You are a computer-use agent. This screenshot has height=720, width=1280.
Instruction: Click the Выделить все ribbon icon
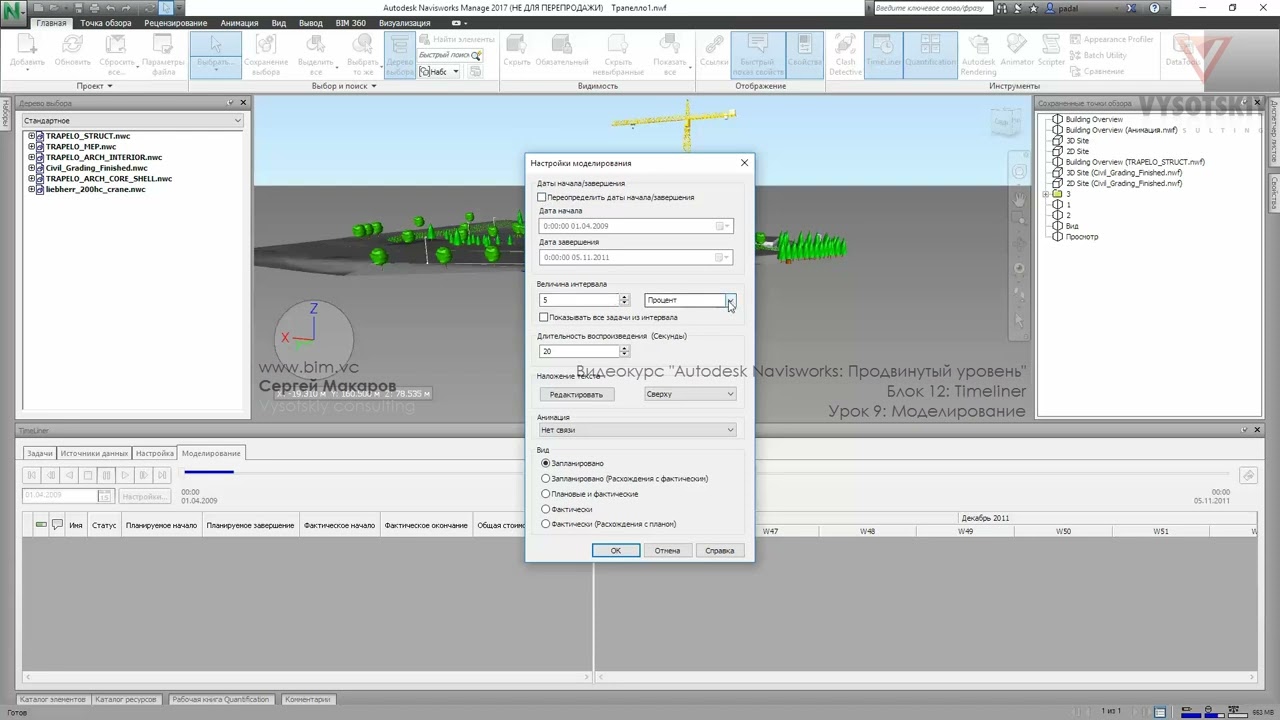315,53
